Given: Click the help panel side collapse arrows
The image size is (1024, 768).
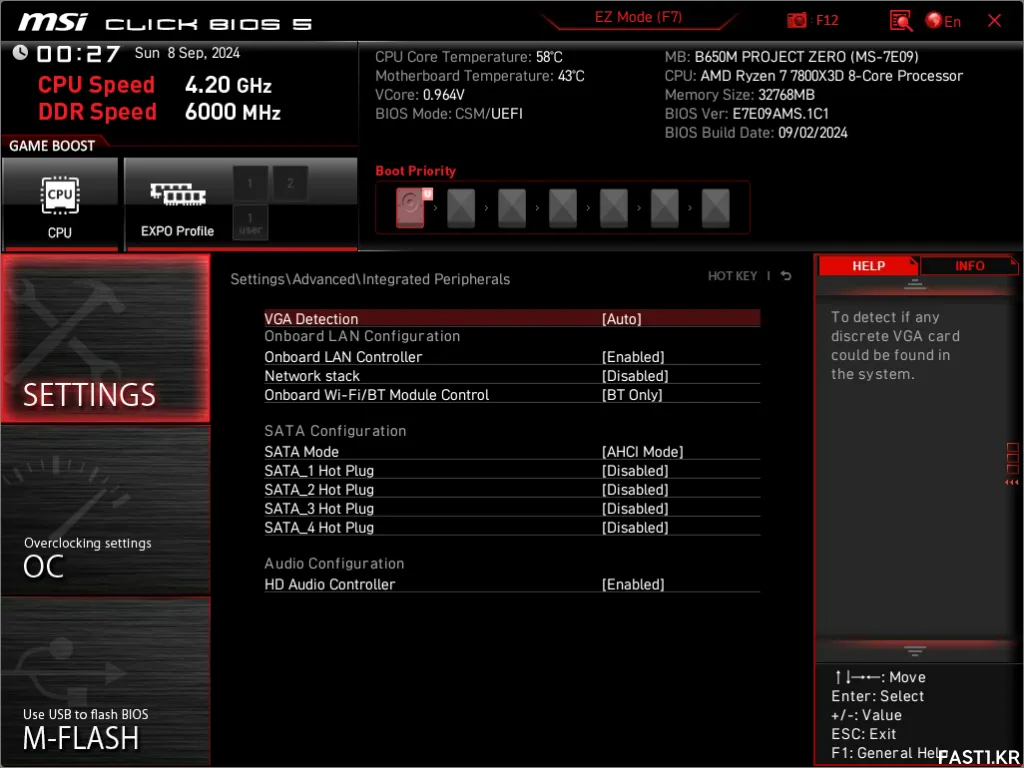Looking at the screenshot, I should [x=1012, y=483].
